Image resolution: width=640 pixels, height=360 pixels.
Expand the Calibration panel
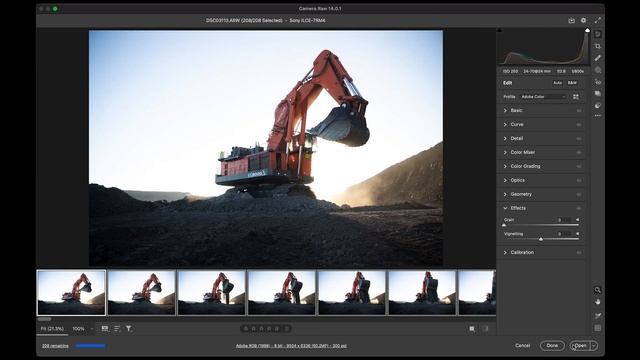[x=505, y=252]
